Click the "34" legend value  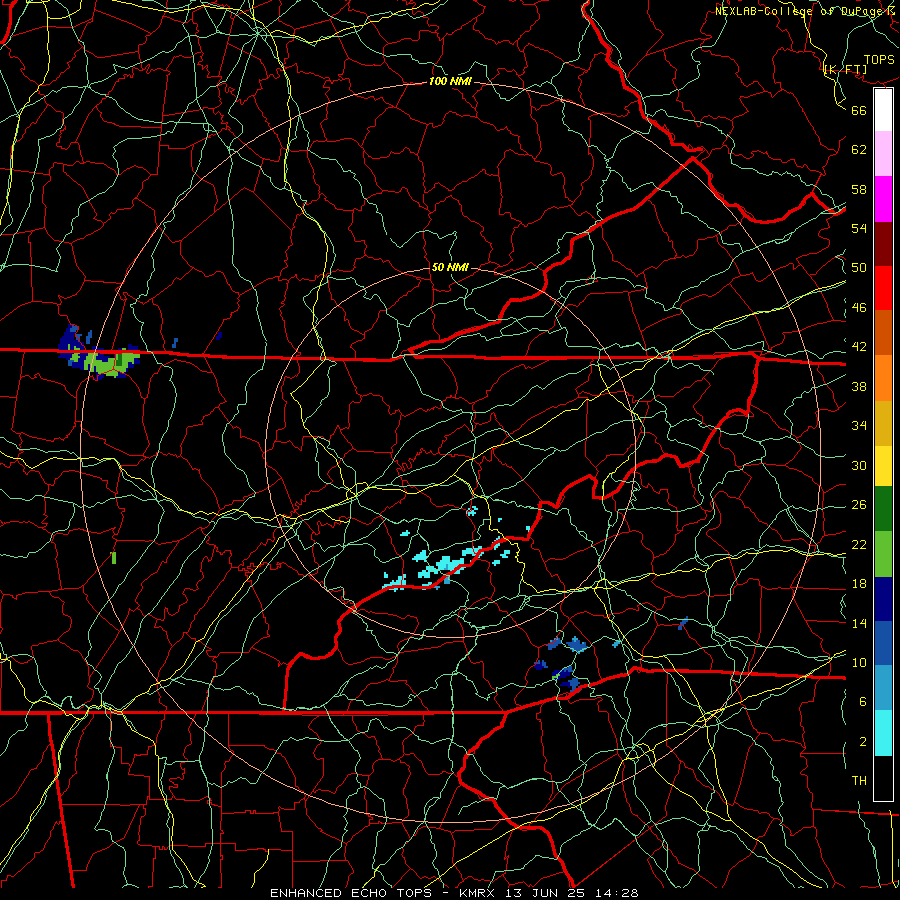click(x=859, y=426)
